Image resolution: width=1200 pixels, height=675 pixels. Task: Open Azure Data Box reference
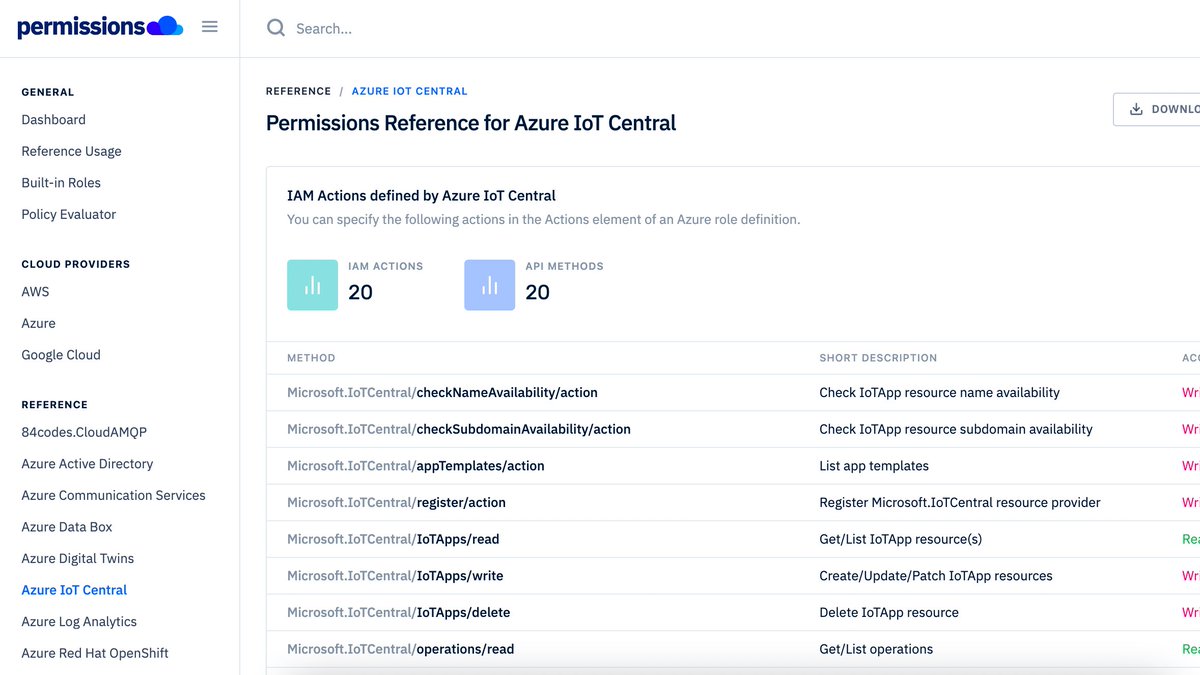coord(67,527)
